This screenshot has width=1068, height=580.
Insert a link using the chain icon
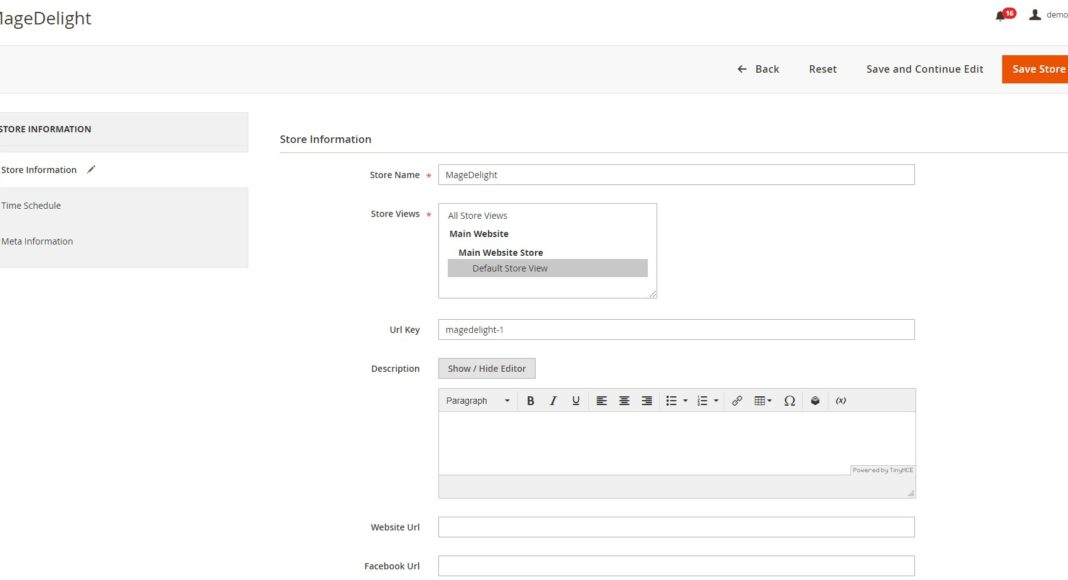point(737,401)
